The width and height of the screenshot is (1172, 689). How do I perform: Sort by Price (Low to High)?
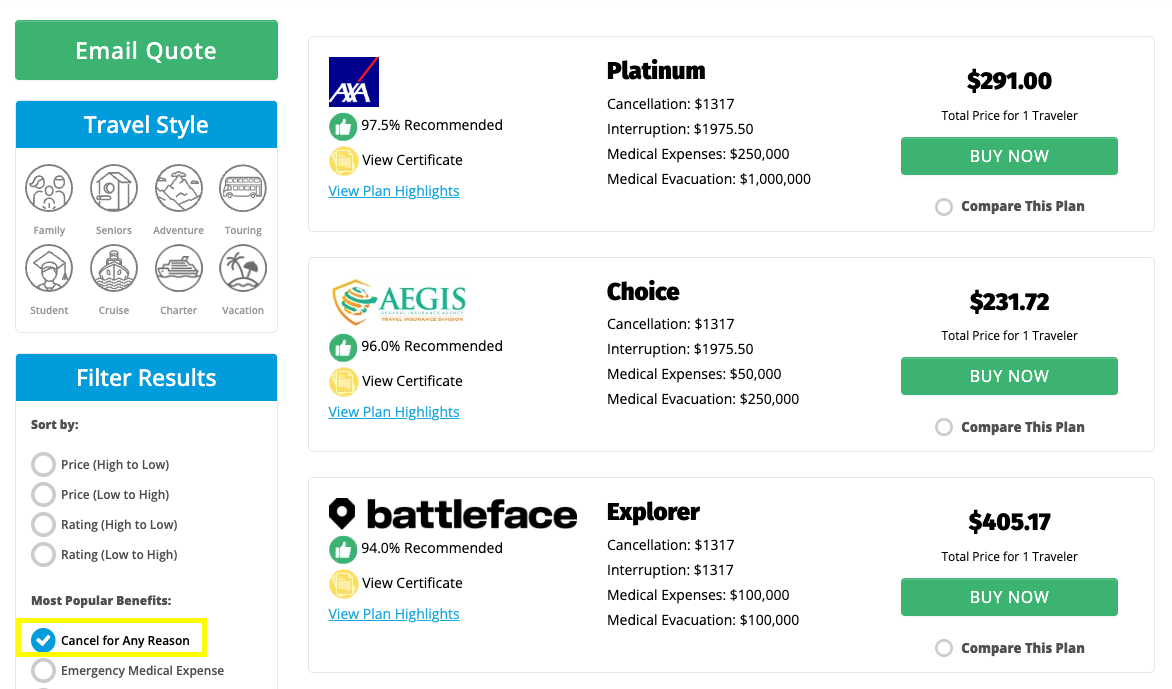coord(43,495)
